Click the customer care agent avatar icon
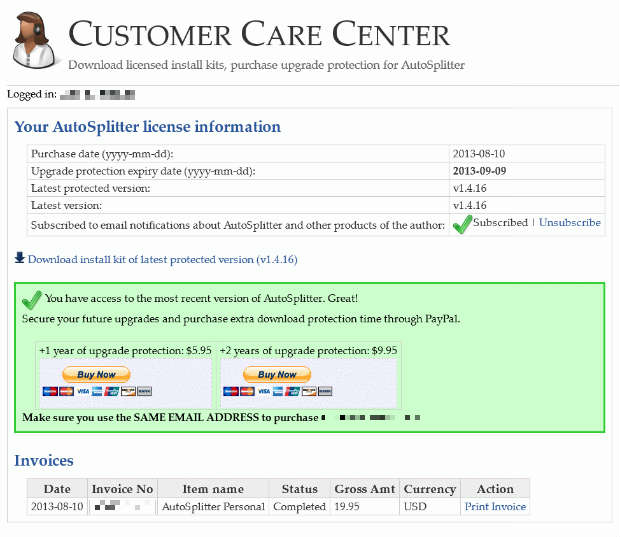 click(34, 40)
